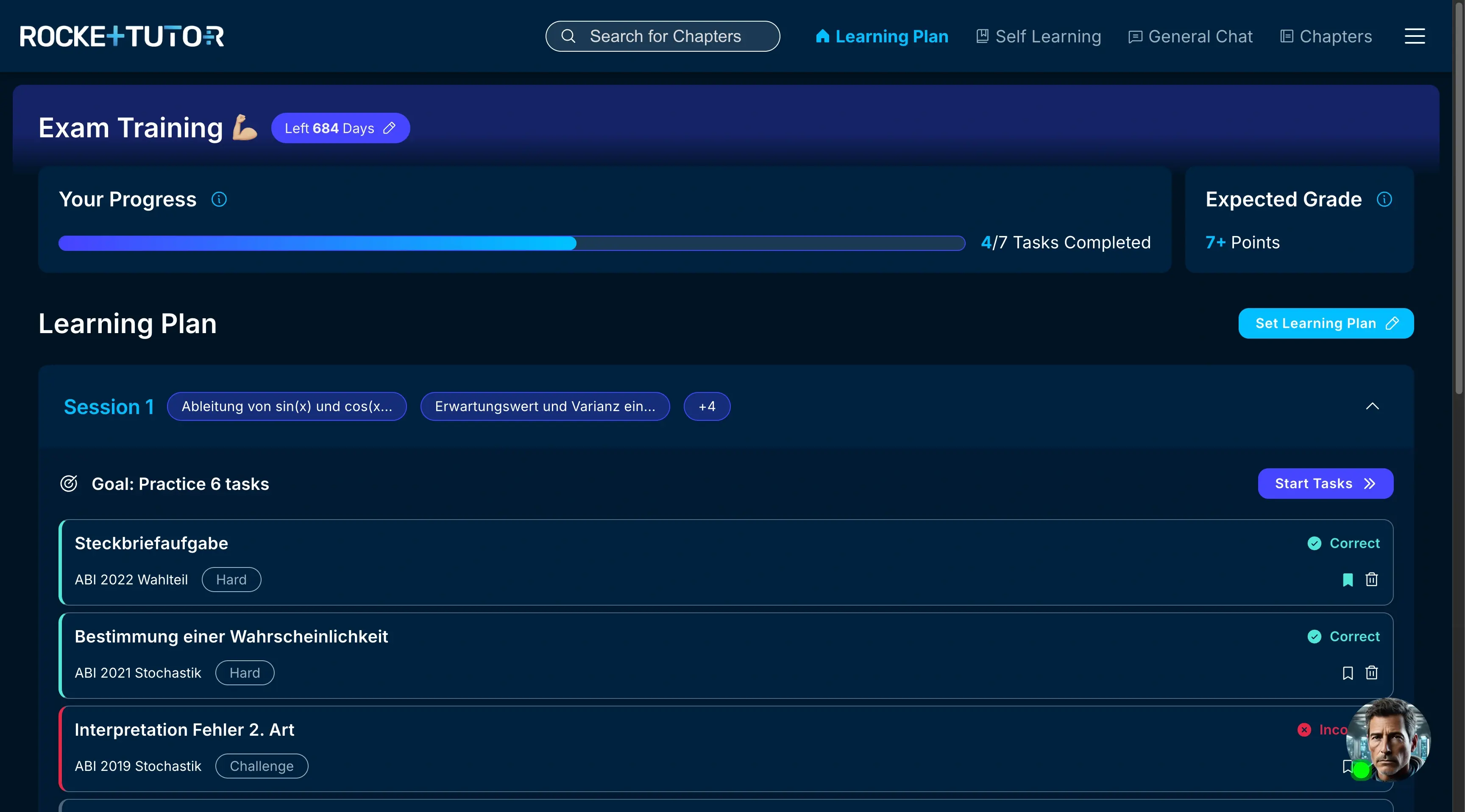Open the hamburger menu
The image size is (1465, 812).
(x=1415, y=36)
